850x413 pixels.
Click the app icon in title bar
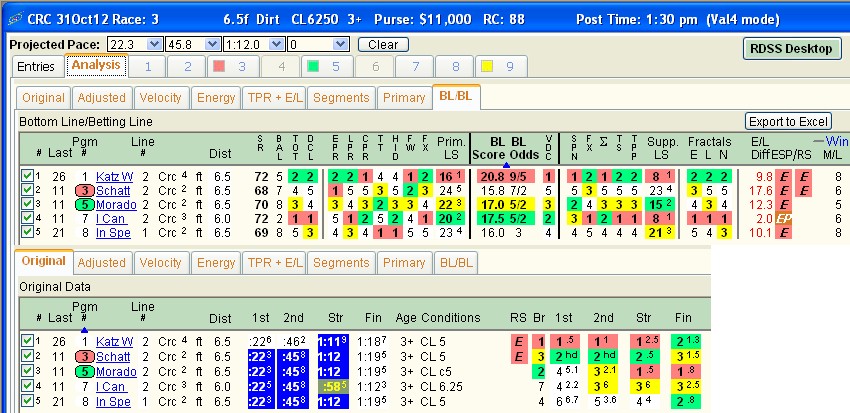[15, 20]
